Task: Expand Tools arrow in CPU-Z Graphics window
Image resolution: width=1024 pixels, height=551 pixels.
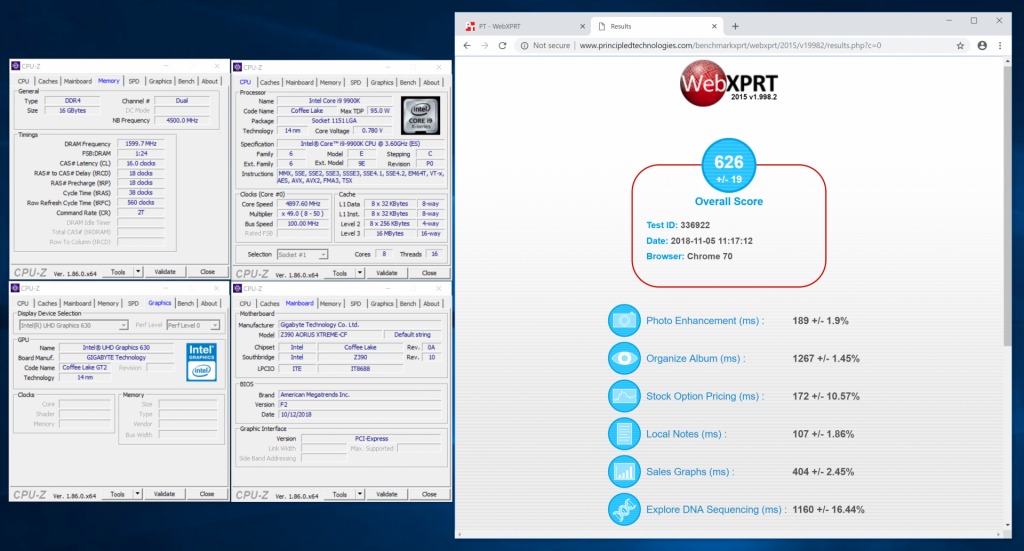Action: [x=138, y=494]
